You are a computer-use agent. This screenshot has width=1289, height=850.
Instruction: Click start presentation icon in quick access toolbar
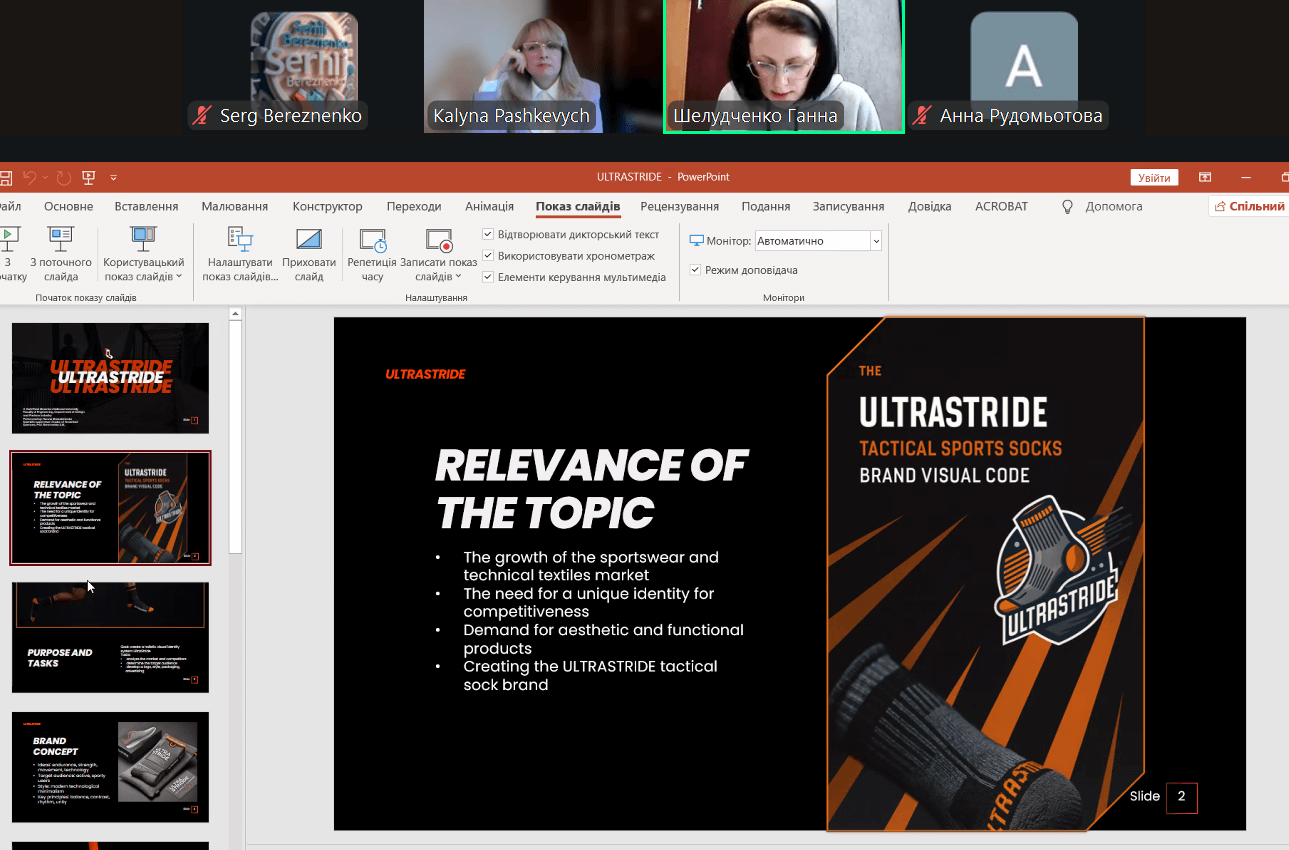[x=89, y=177]
